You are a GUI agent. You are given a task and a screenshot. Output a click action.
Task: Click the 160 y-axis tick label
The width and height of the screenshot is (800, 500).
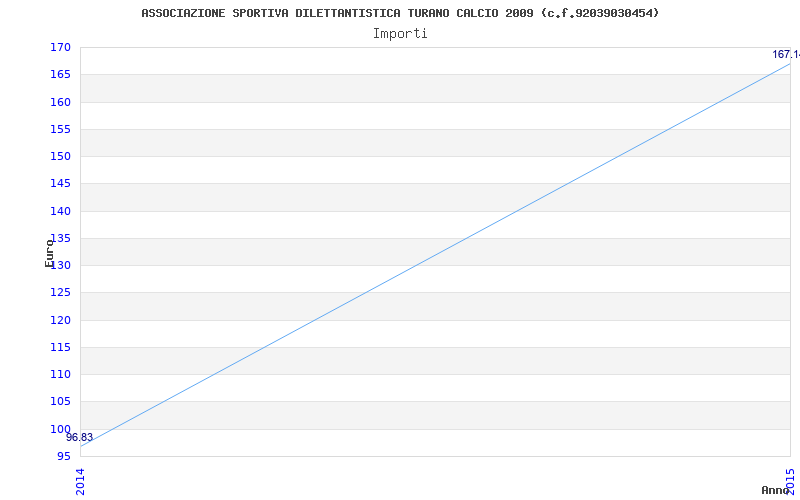click(x=60, y=102)
